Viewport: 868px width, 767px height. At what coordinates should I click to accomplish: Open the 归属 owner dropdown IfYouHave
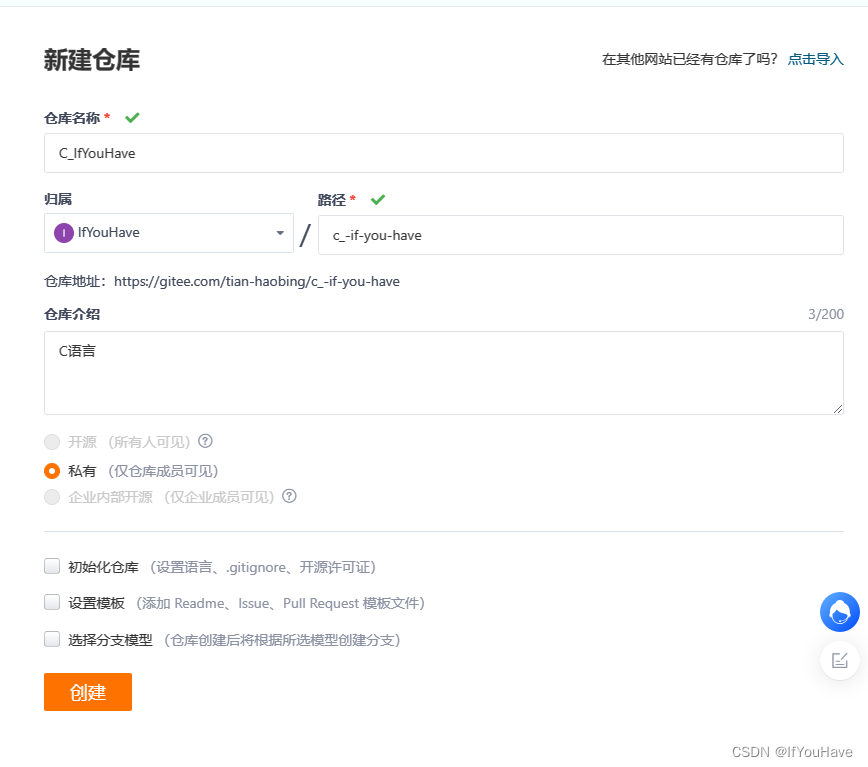click(x=169, y=233)
